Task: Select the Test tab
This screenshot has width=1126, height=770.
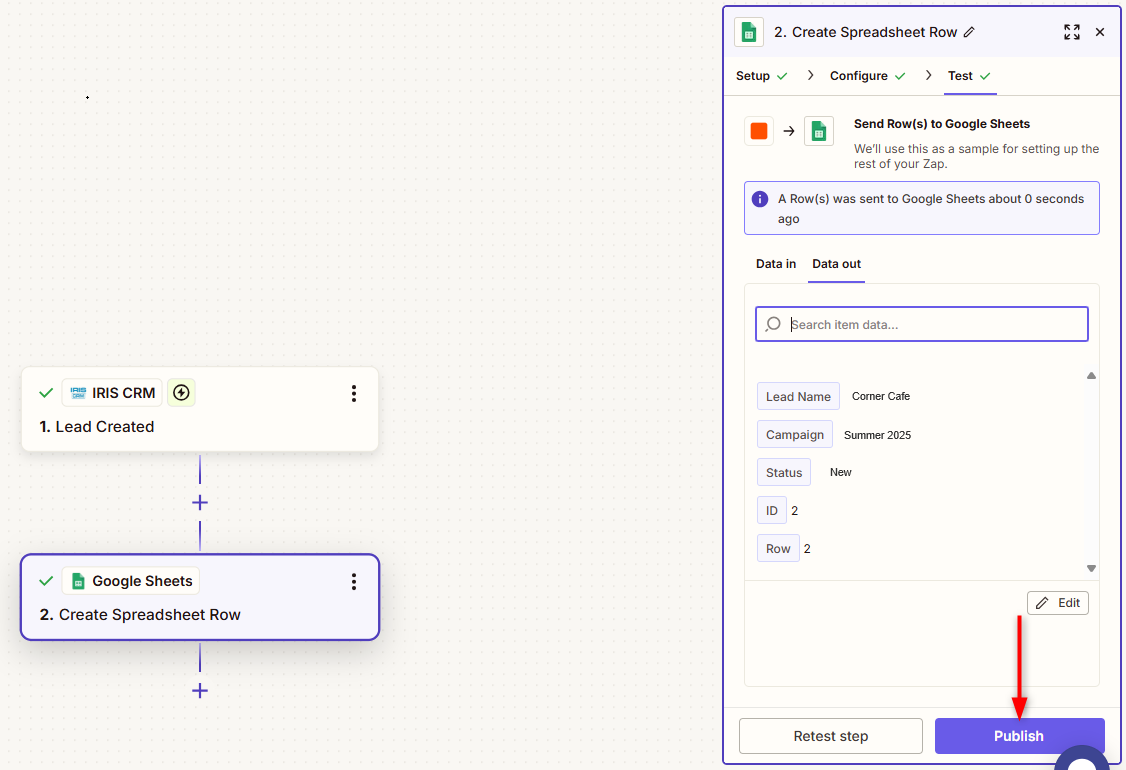Action: pos(960,76)
